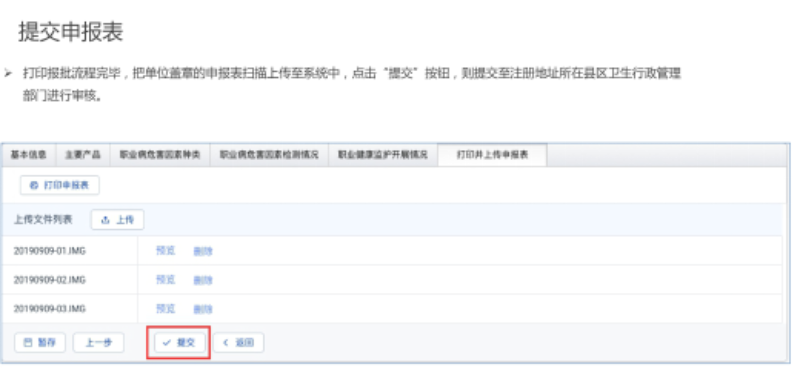Open the 主要产品 tab

[x=83, y=155]
